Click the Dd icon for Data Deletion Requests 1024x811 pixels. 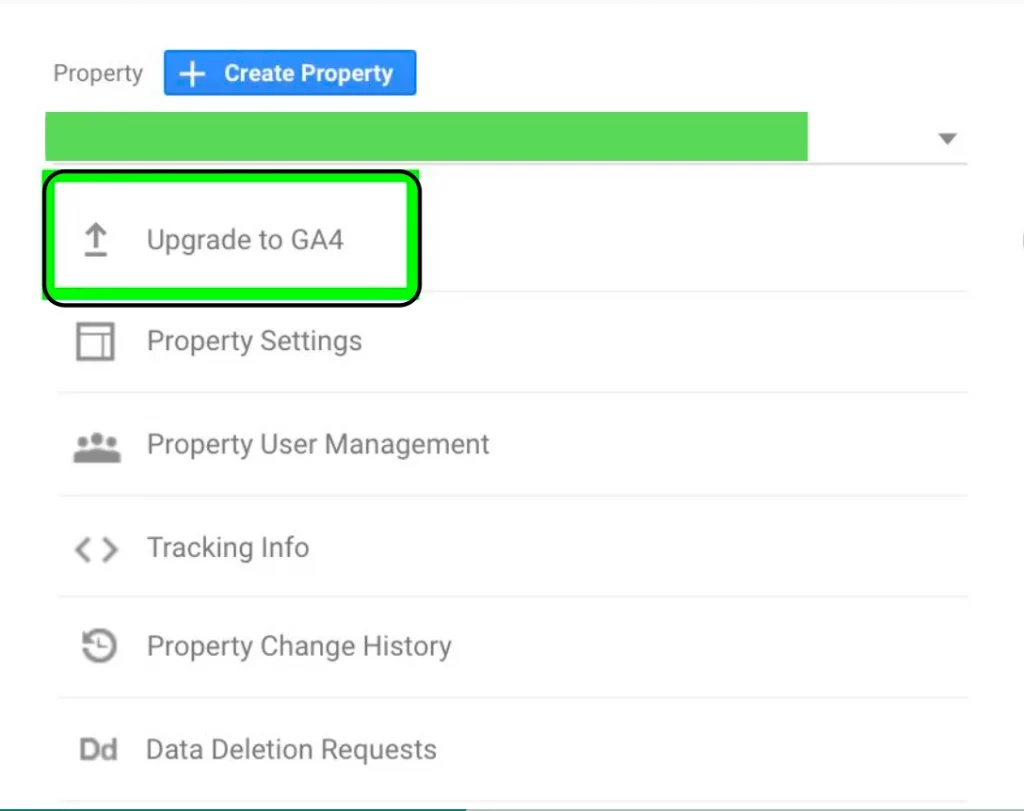tap(98, 750)
